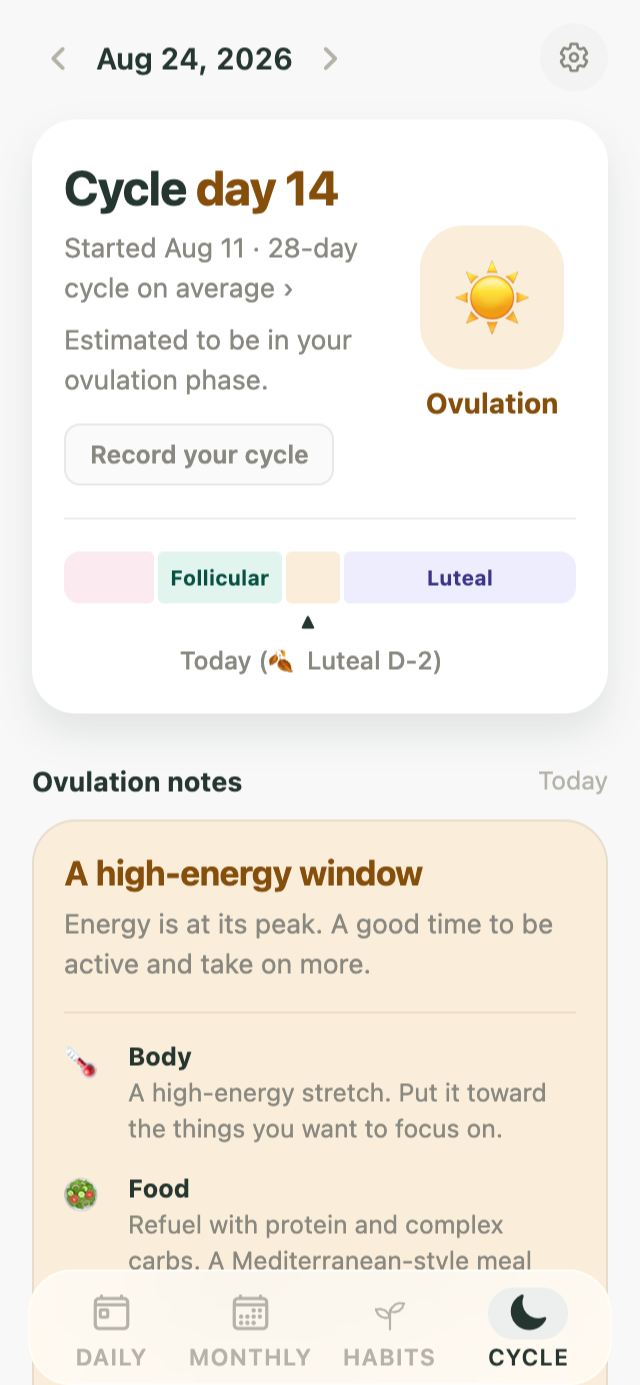Tap the today triangle marker

point(308,622)
